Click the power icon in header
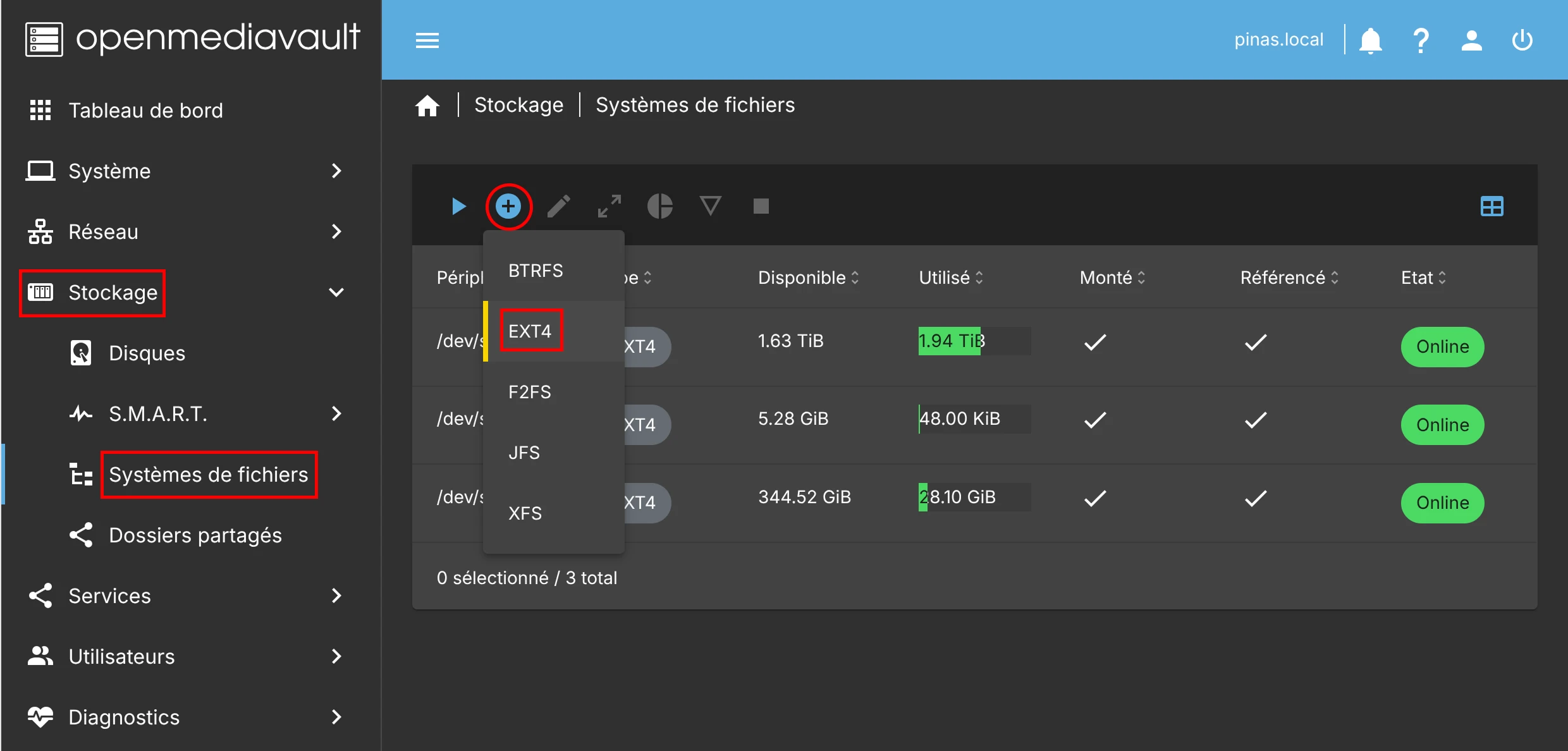The height and width of the screenshot is (751, 1568). click(1522, 40)
